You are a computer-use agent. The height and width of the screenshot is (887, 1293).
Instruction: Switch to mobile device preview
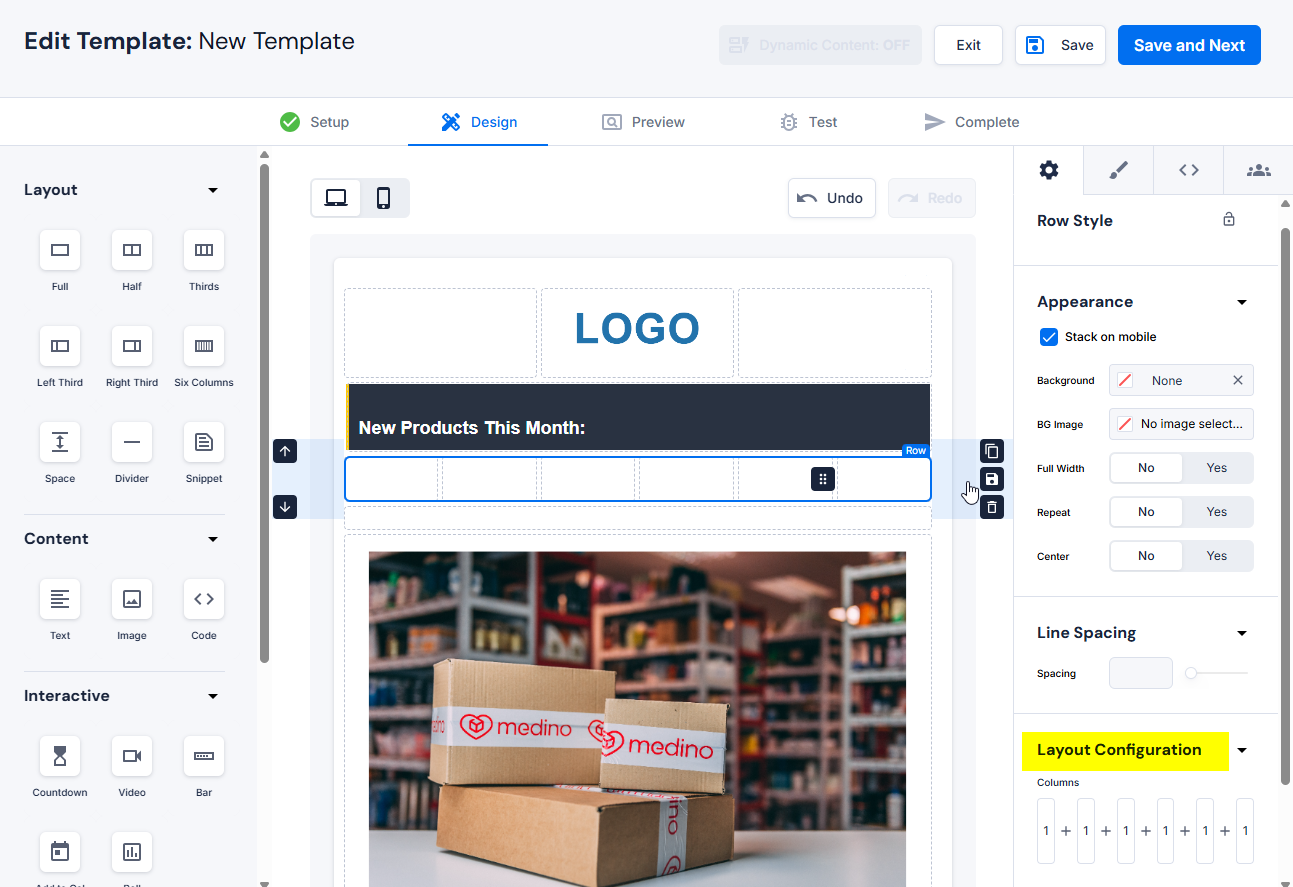[x=383, y=198]
